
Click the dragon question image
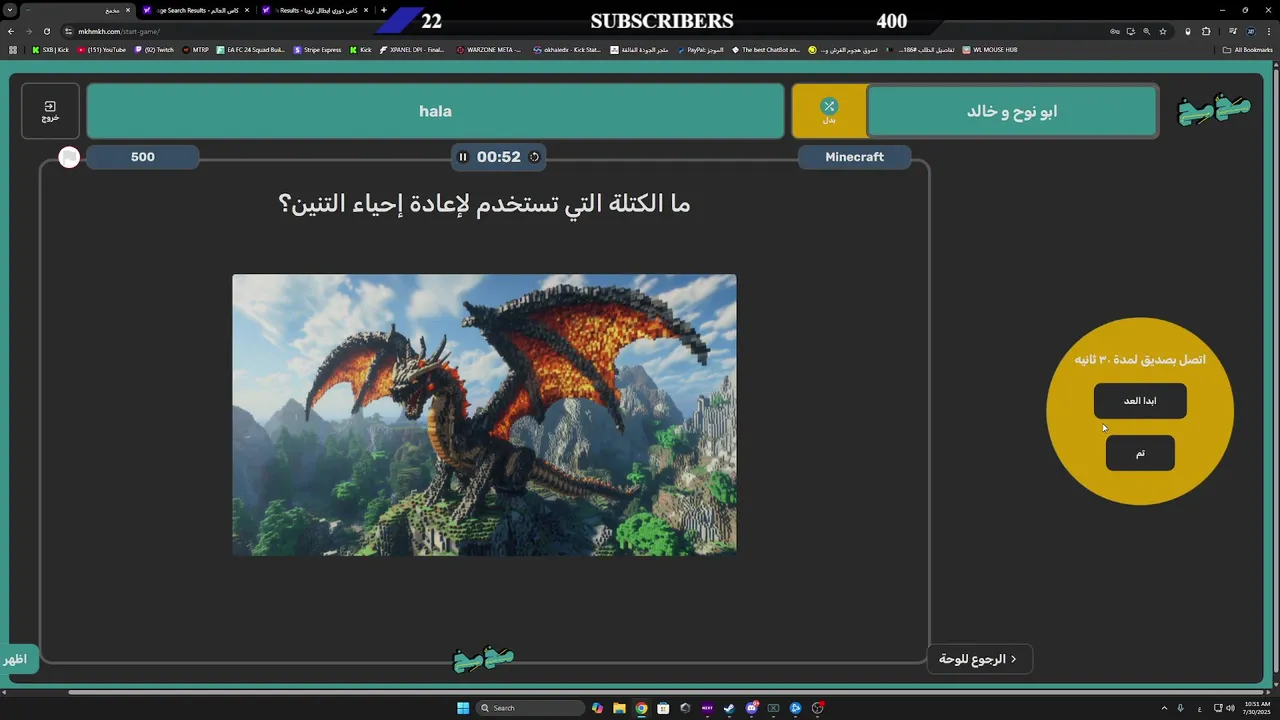[x=484, y=414]
